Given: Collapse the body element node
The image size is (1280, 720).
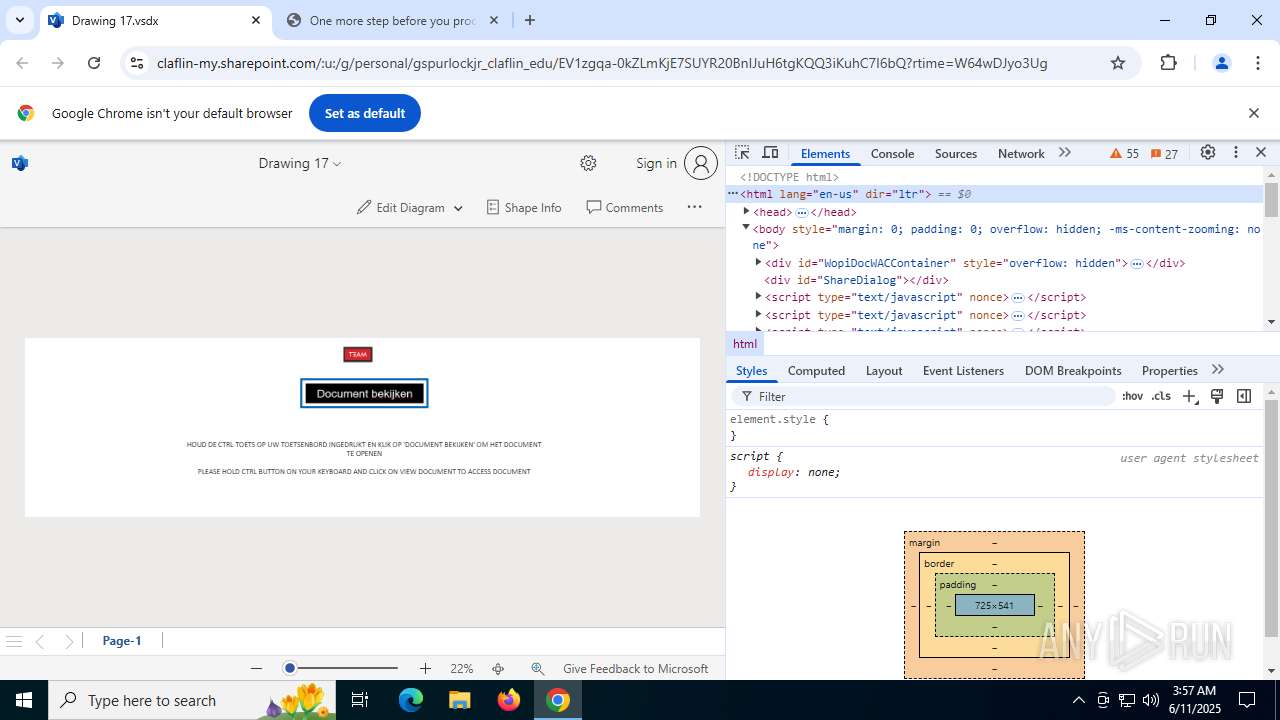Looking at the screenshot, I should coord(746,228).
